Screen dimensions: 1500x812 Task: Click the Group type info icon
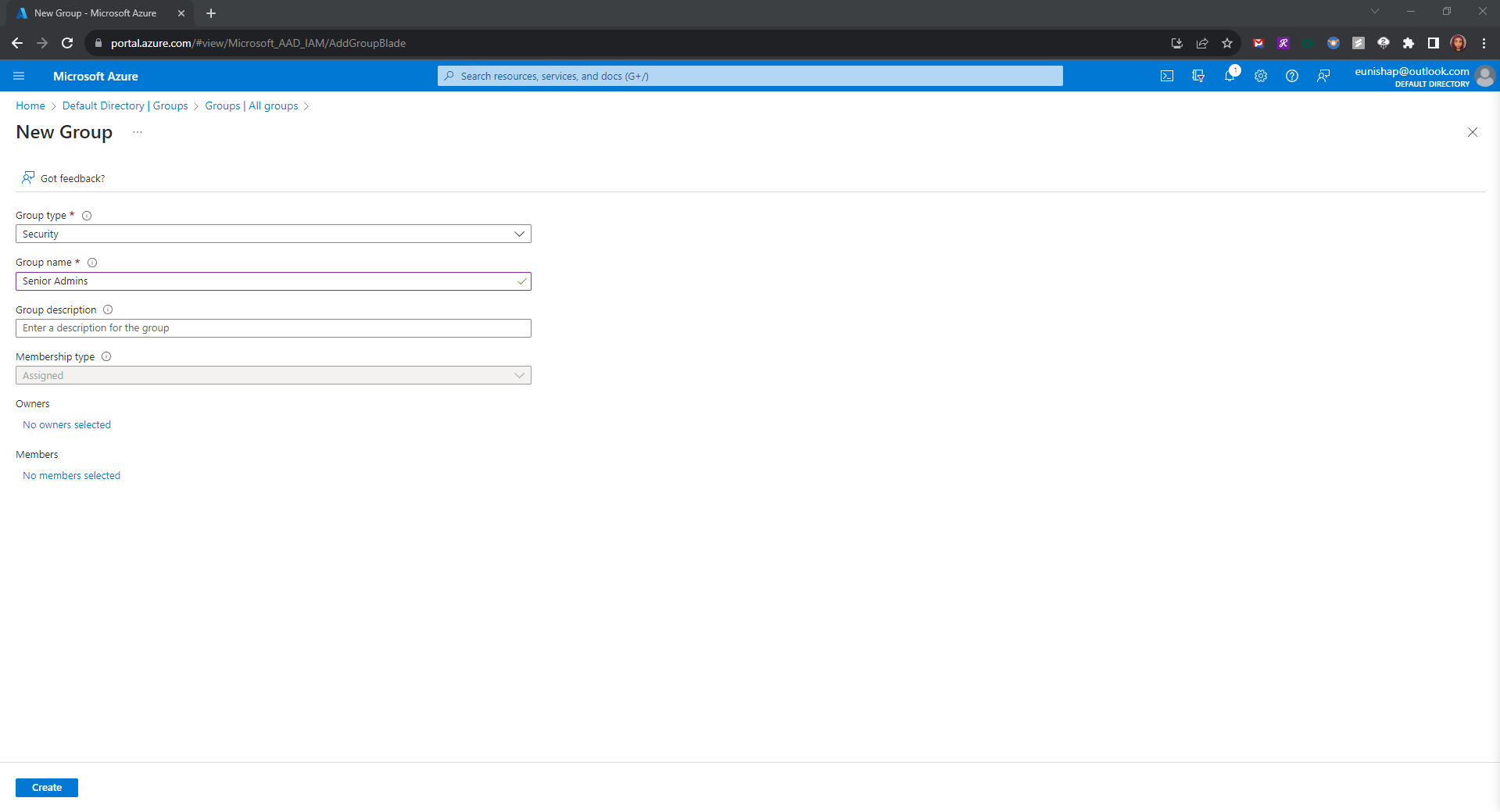pos(87,216)
